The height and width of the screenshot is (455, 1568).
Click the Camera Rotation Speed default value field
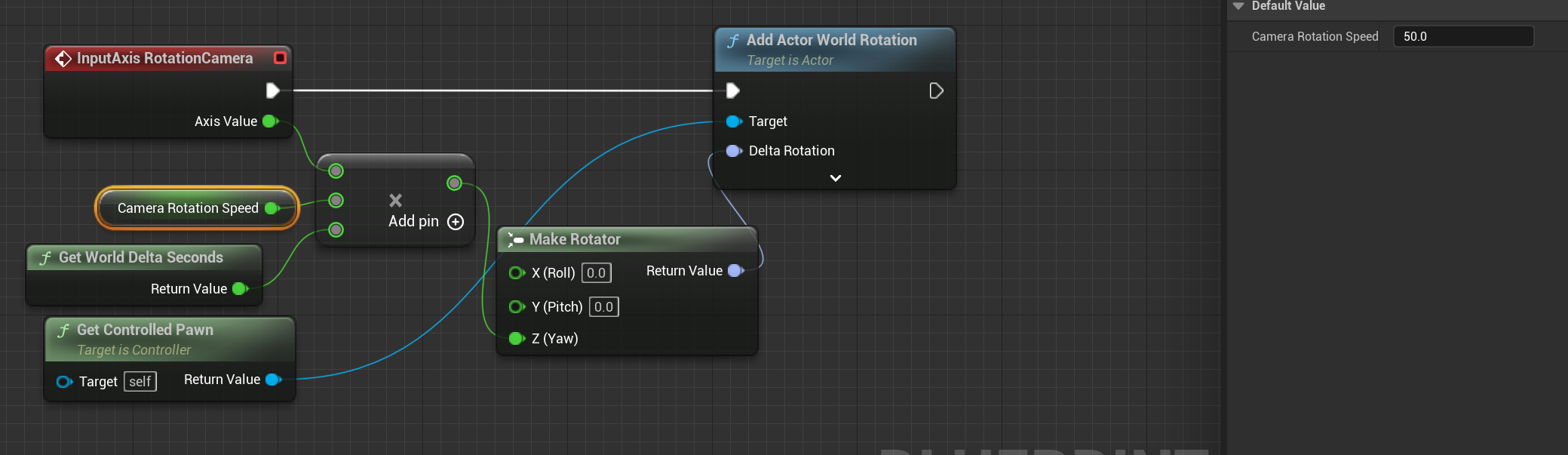1463,36
